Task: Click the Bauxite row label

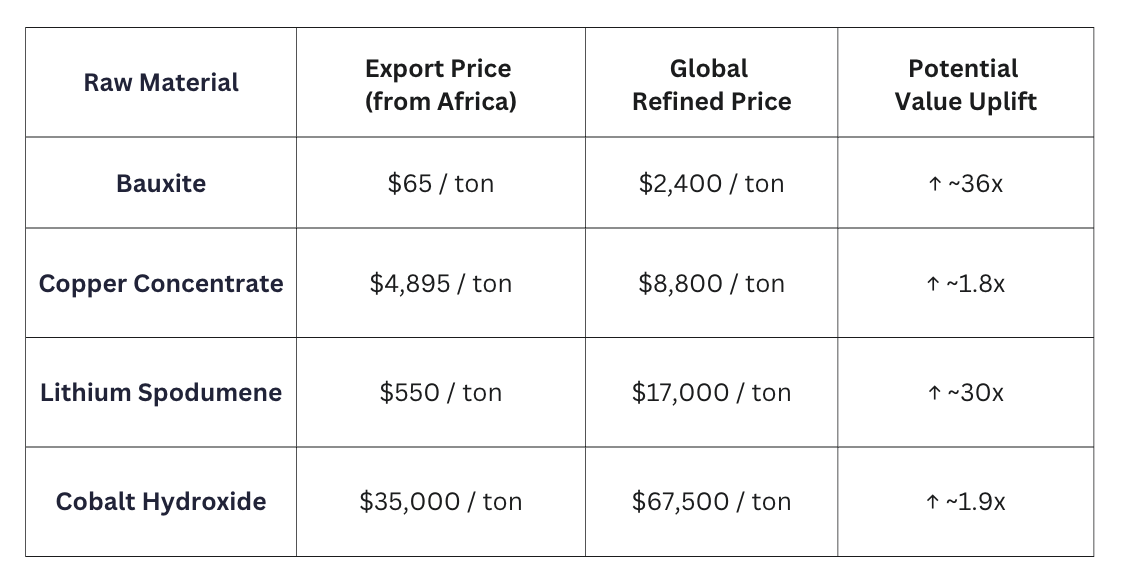Action: [161, 184]
